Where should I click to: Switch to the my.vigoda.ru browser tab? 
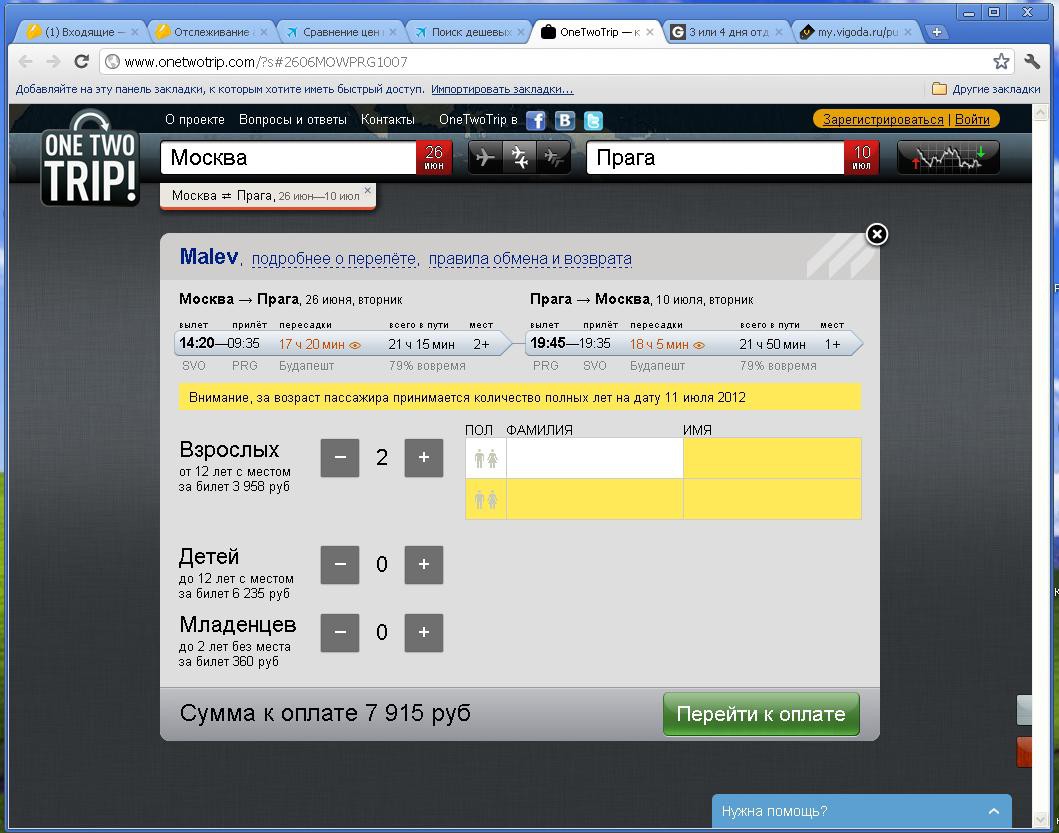tap(856, 32)
